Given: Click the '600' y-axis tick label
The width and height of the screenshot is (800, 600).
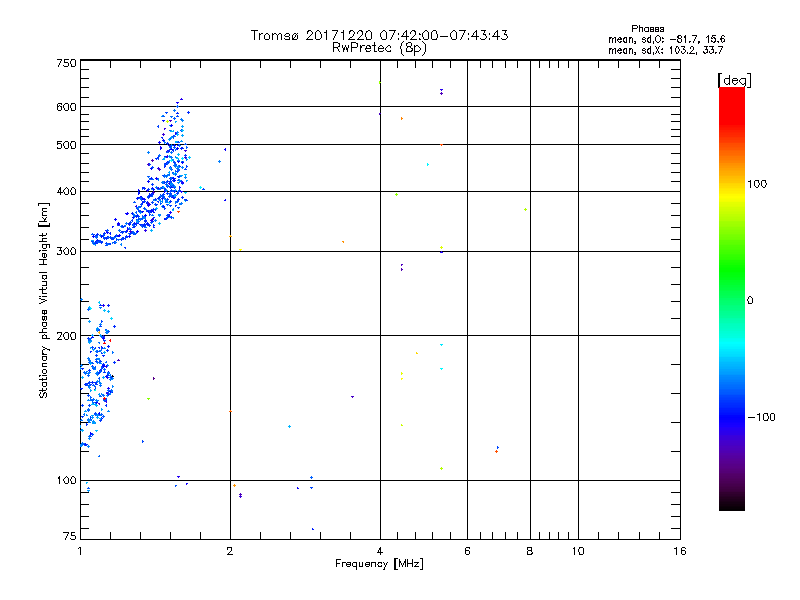Looking at the screenshot, I should point(66,107).
